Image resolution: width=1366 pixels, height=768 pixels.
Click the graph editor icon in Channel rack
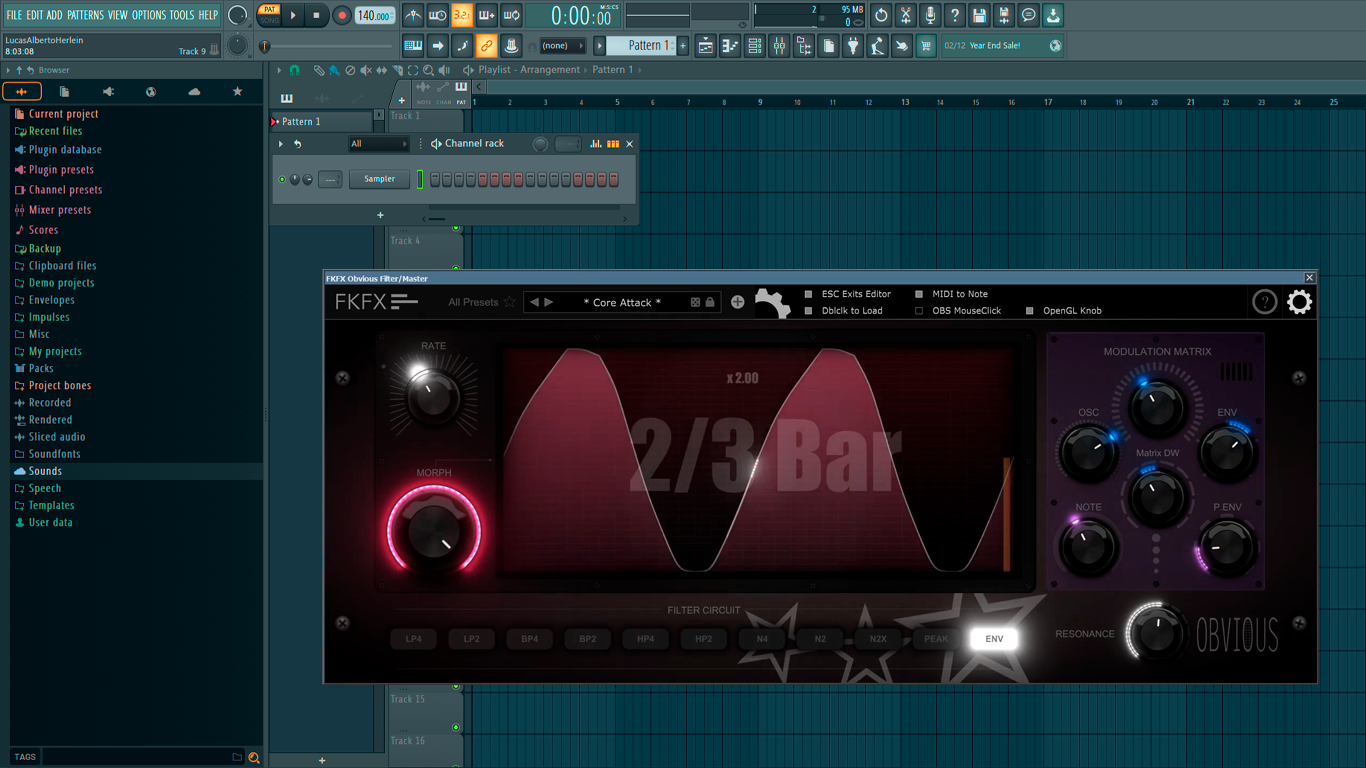595,144
